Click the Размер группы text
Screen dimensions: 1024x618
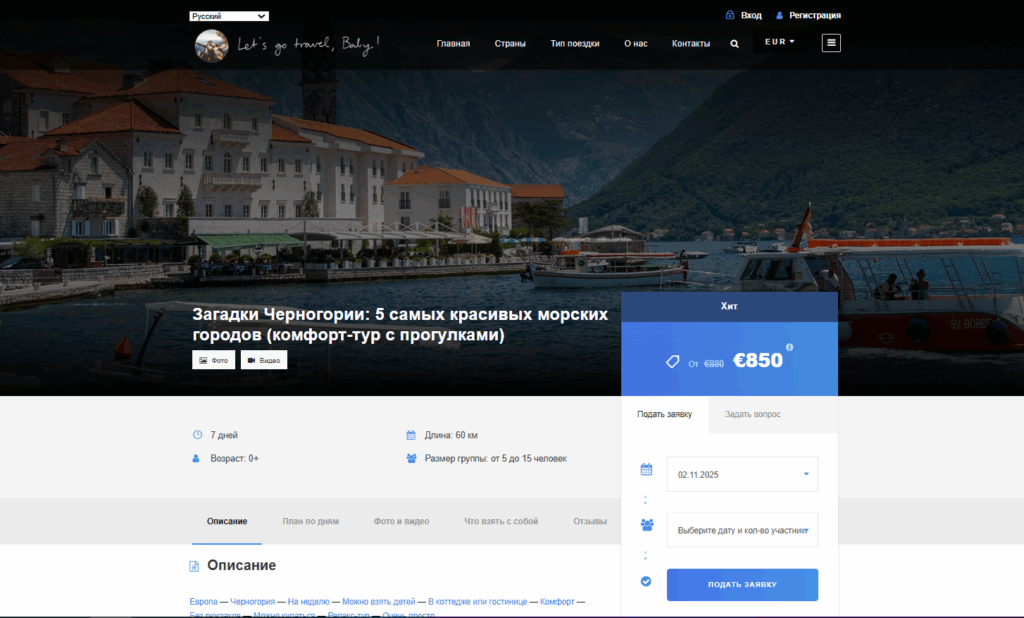[496, 459]
